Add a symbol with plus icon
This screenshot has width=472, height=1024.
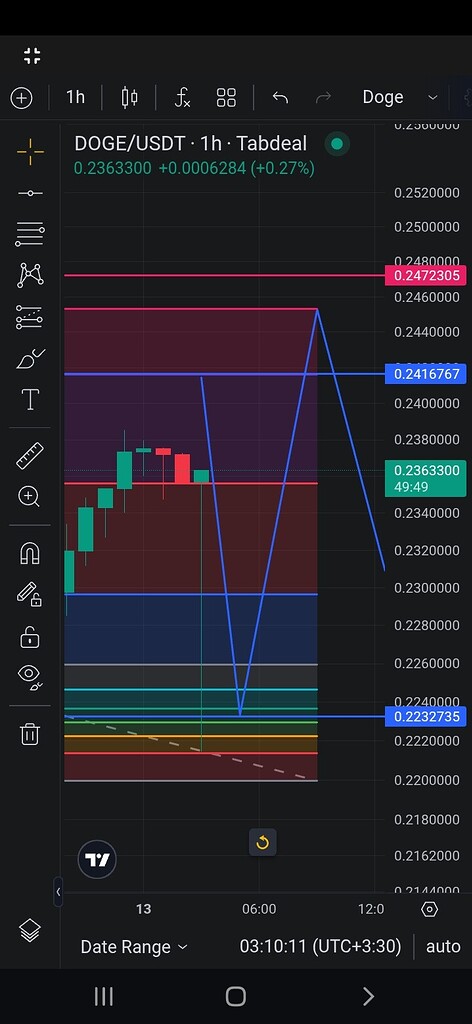click(22, 98)
